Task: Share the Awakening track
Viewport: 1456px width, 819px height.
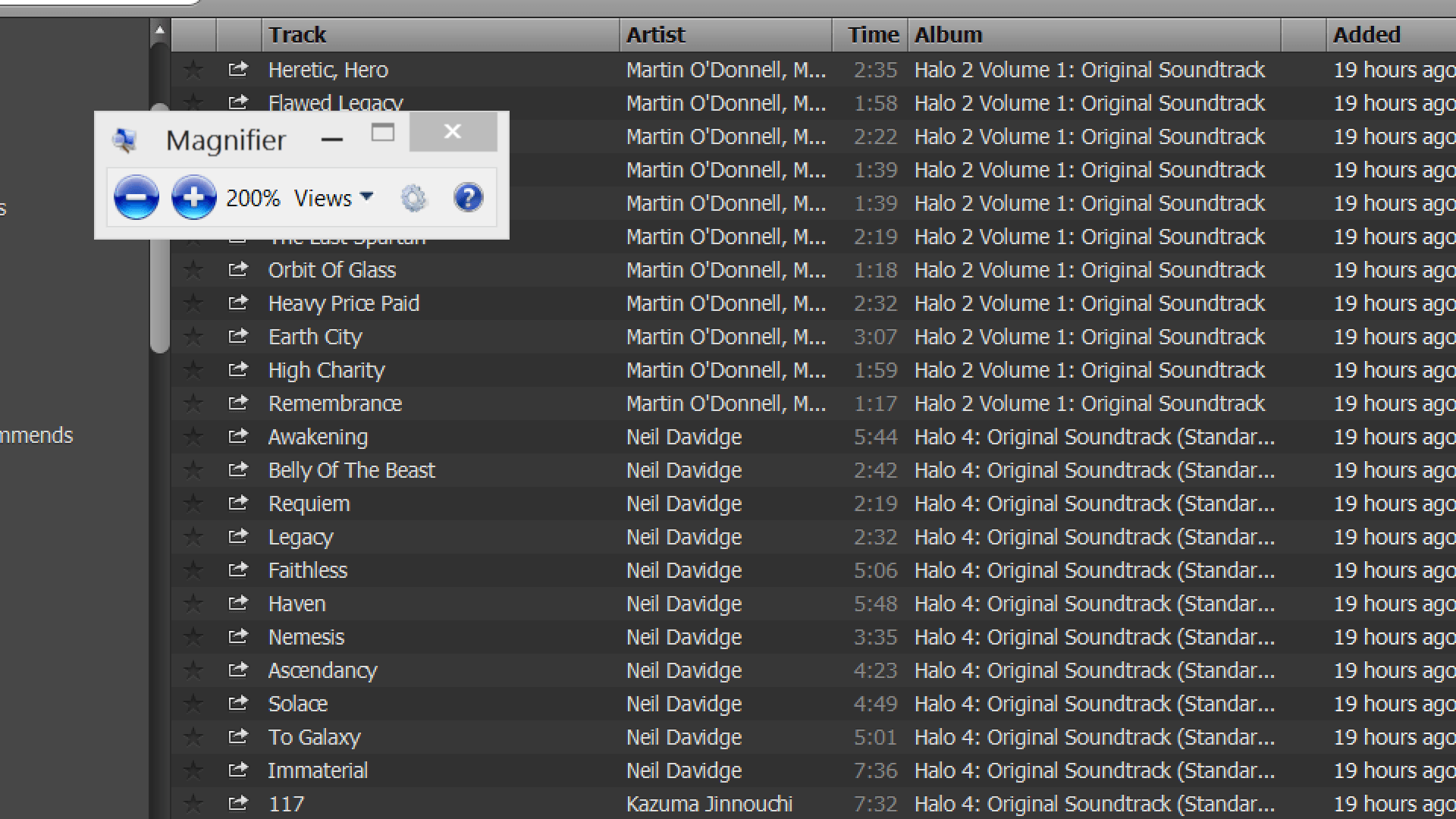Action: tap(238, 436)
